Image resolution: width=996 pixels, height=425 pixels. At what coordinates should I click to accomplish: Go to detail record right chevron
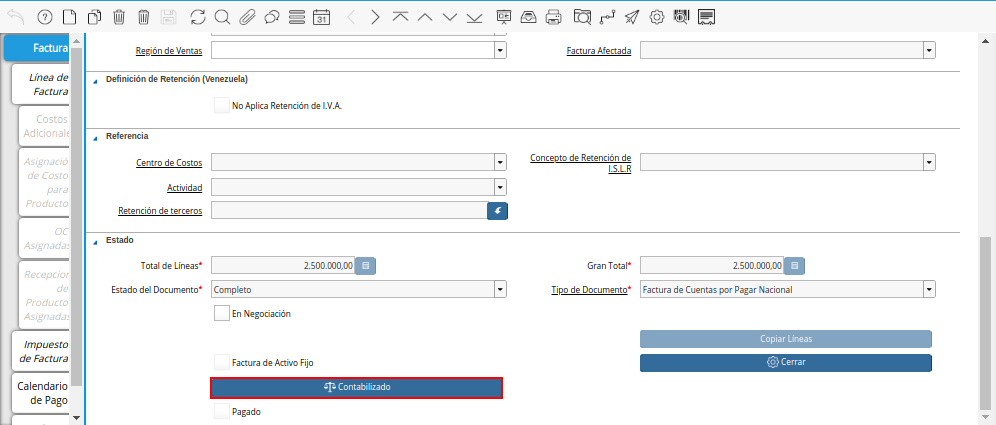pyautogui.click(x=375, y=17)
